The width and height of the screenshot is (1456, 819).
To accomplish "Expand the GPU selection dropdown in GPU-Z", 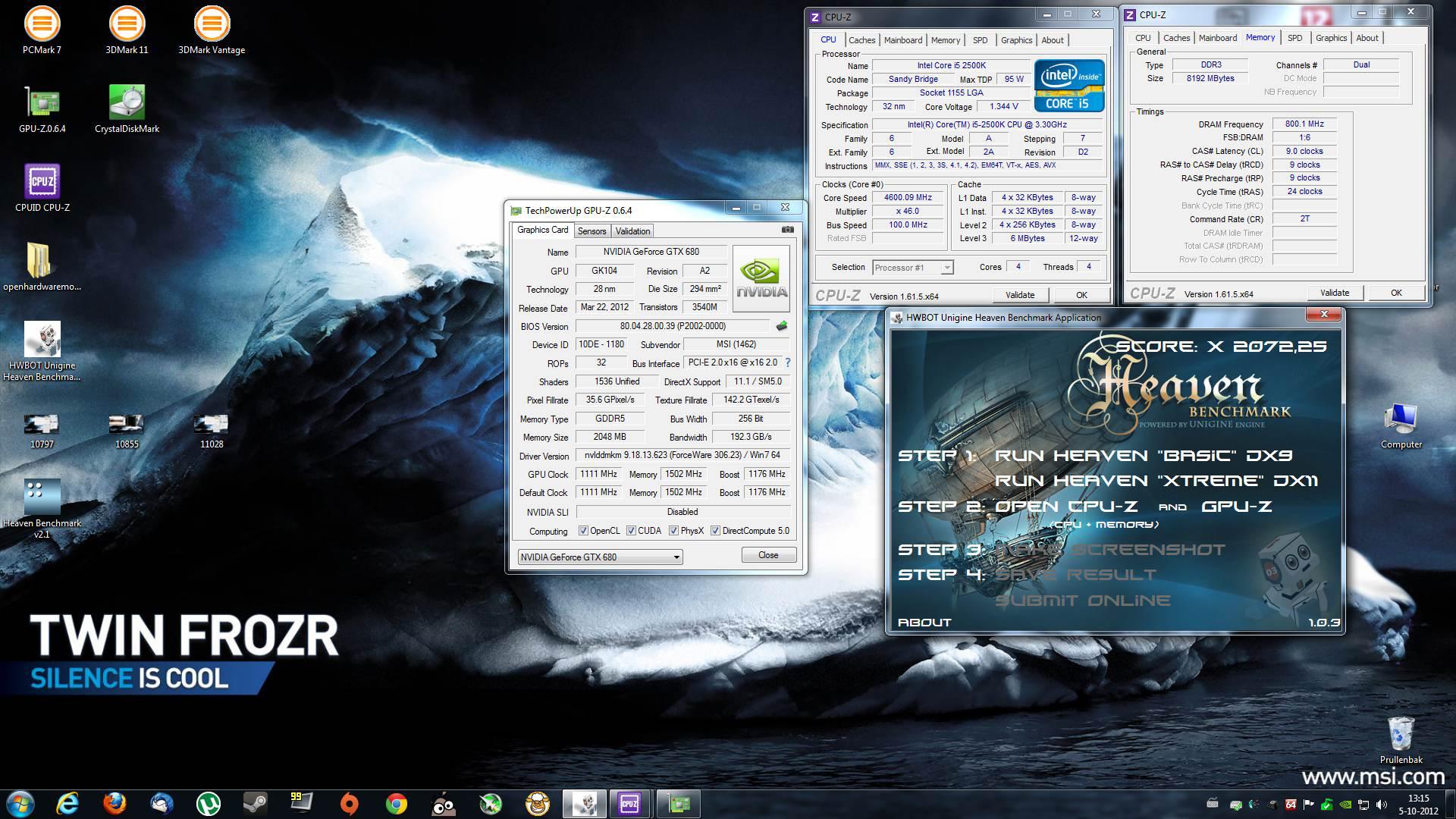I will [600, 557].
